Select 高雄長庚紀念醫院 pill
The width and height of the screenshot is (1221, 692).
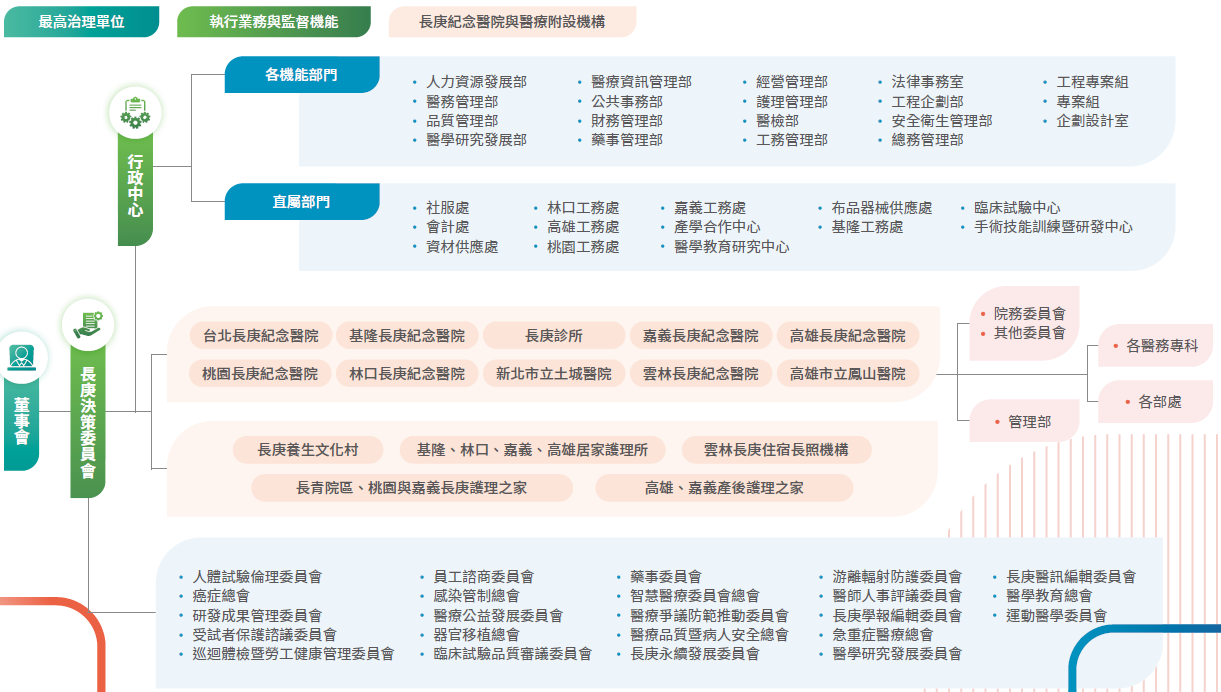click(x=848, y=336)
